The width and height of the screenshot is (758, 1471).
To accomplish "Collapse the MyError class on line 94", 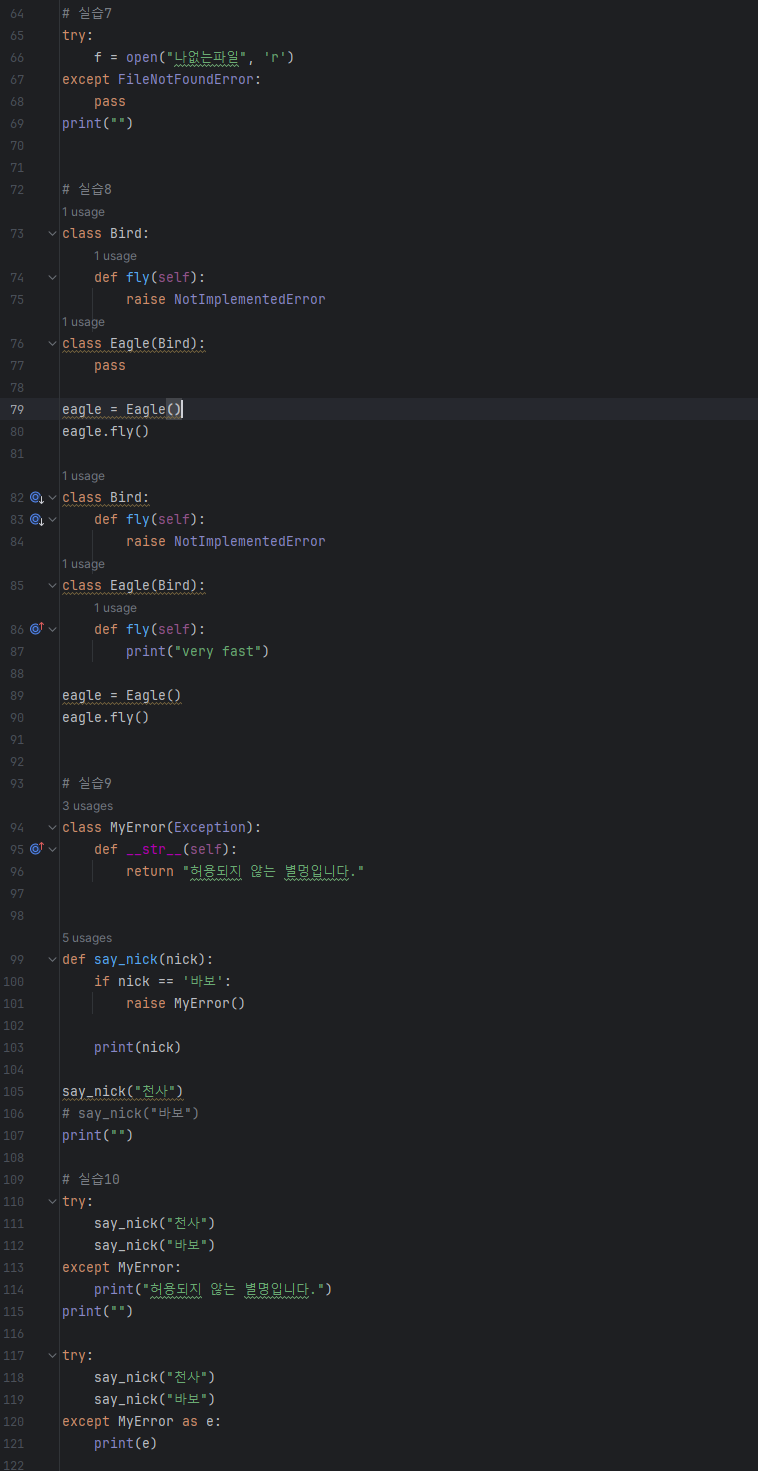I will (x=52, y=827).
